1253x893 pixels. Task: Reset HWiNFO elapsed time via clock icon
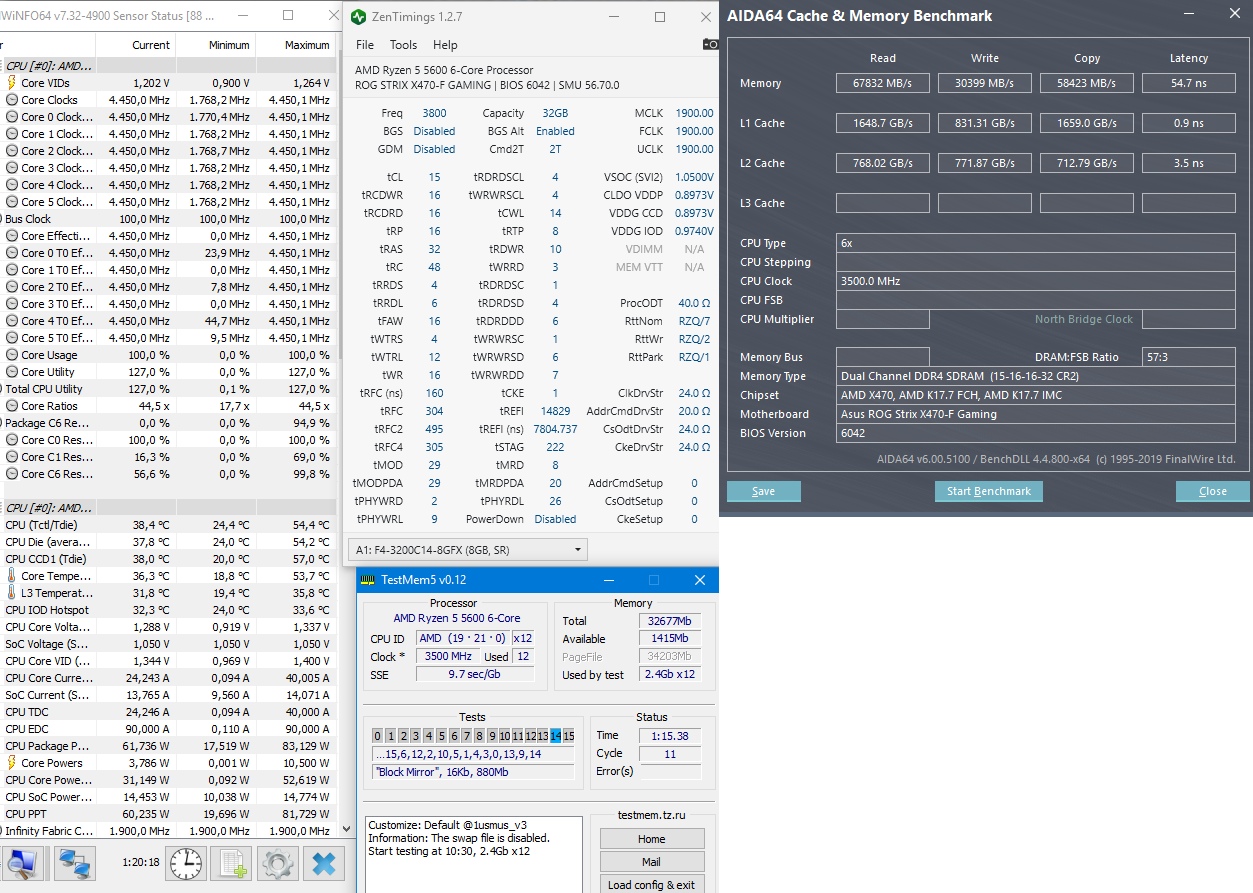[185, 863]
